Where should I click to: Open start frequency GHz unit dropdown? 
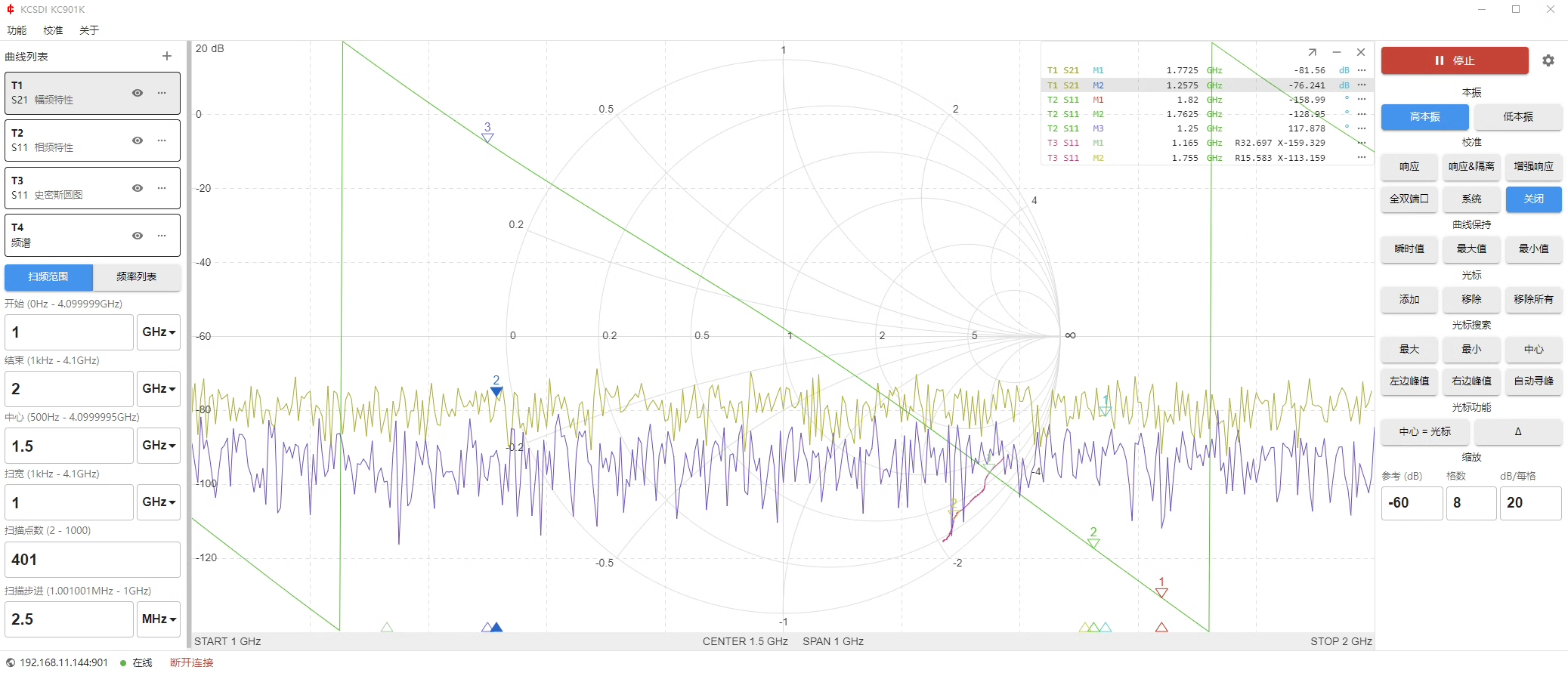point(159,332)
